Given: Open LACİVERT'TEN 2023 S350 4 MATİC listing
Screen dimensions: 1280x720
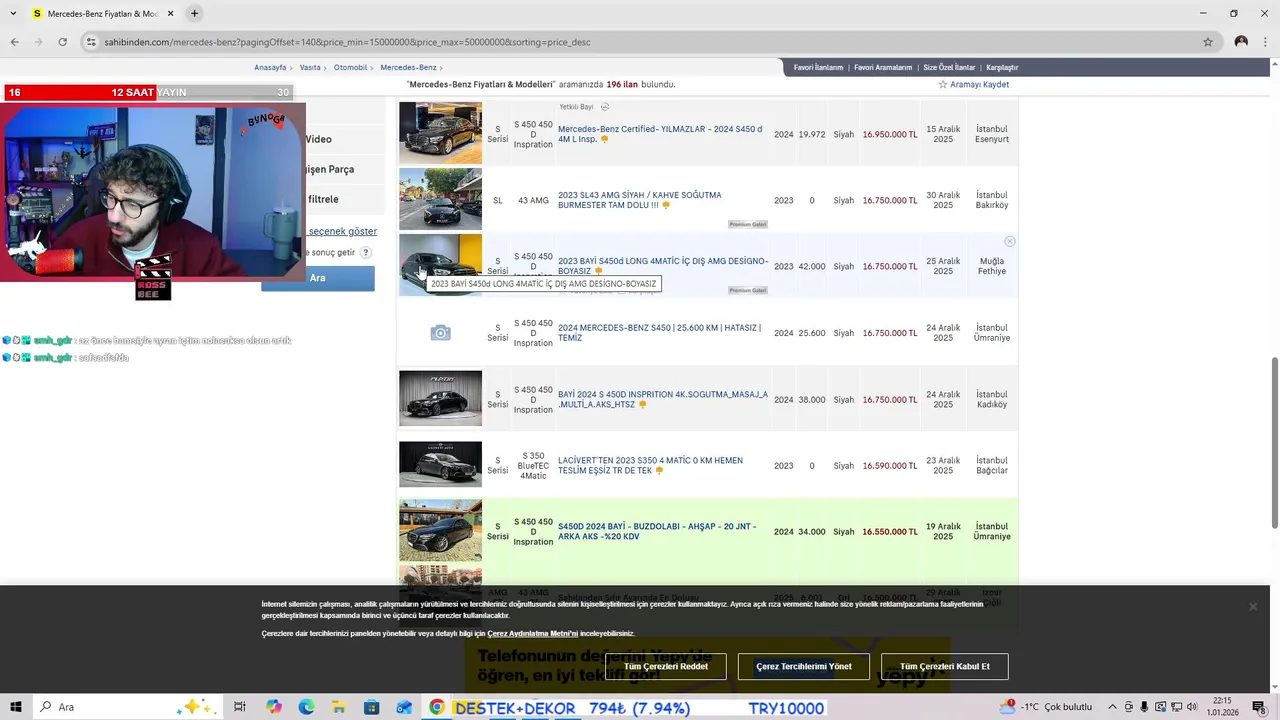Looking at the screenshot, I should click(x=650, y=465).
